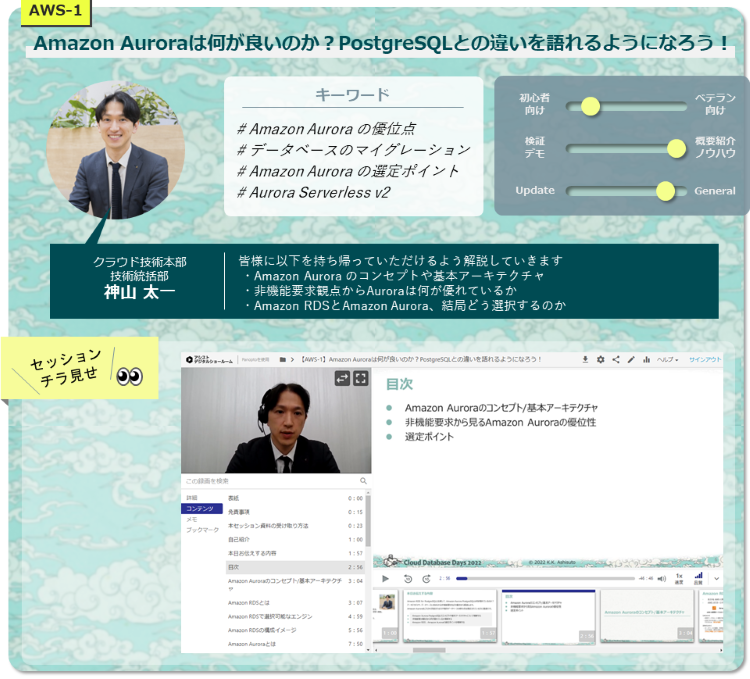The height and width of the screenshot is (679, 750).
Task: Click the download icon in player toolbar
Action: point(585,359)
